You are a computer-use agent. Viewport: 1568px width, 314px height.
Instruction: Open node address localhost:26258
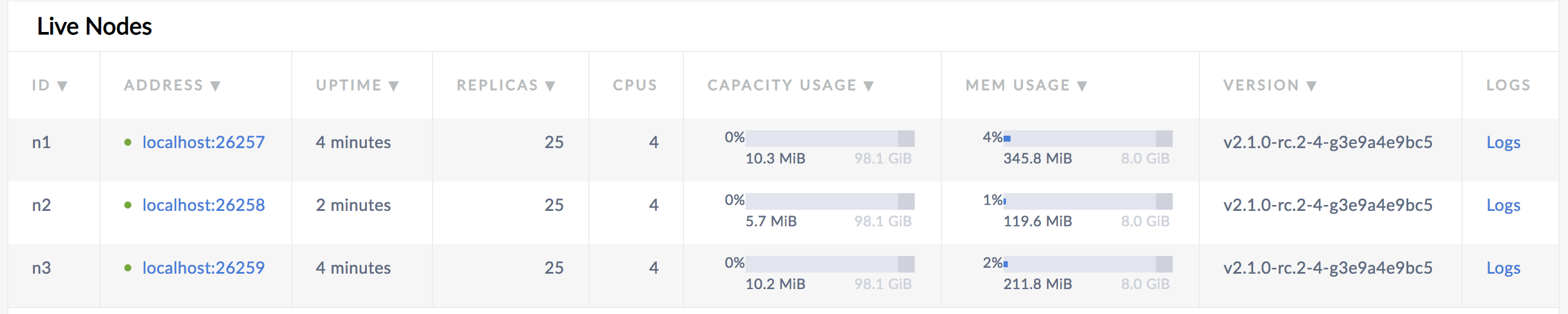click(204, 205)
